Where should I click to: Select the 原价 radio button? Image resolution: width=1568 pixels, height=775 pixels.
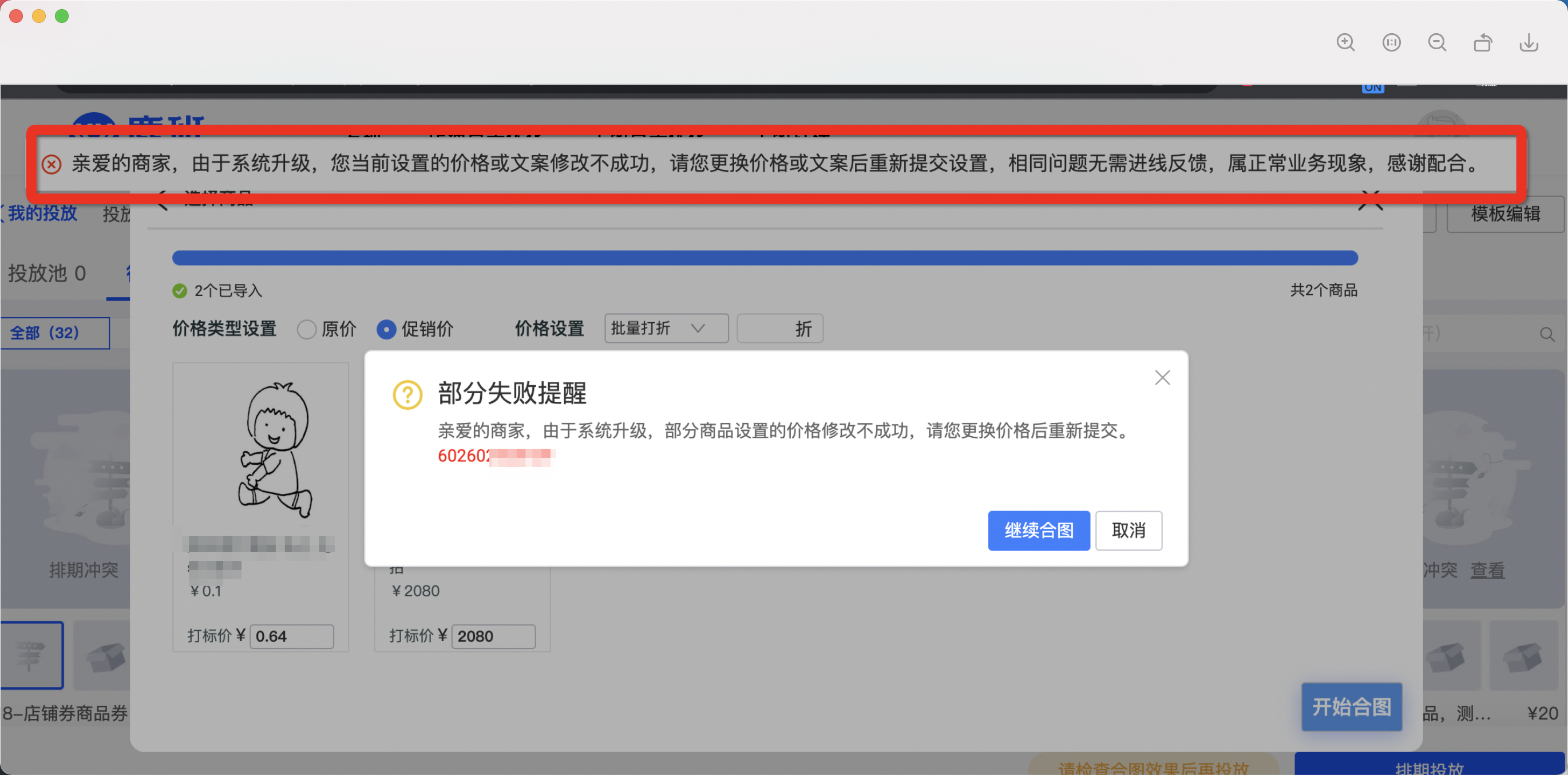click(306, 329)
